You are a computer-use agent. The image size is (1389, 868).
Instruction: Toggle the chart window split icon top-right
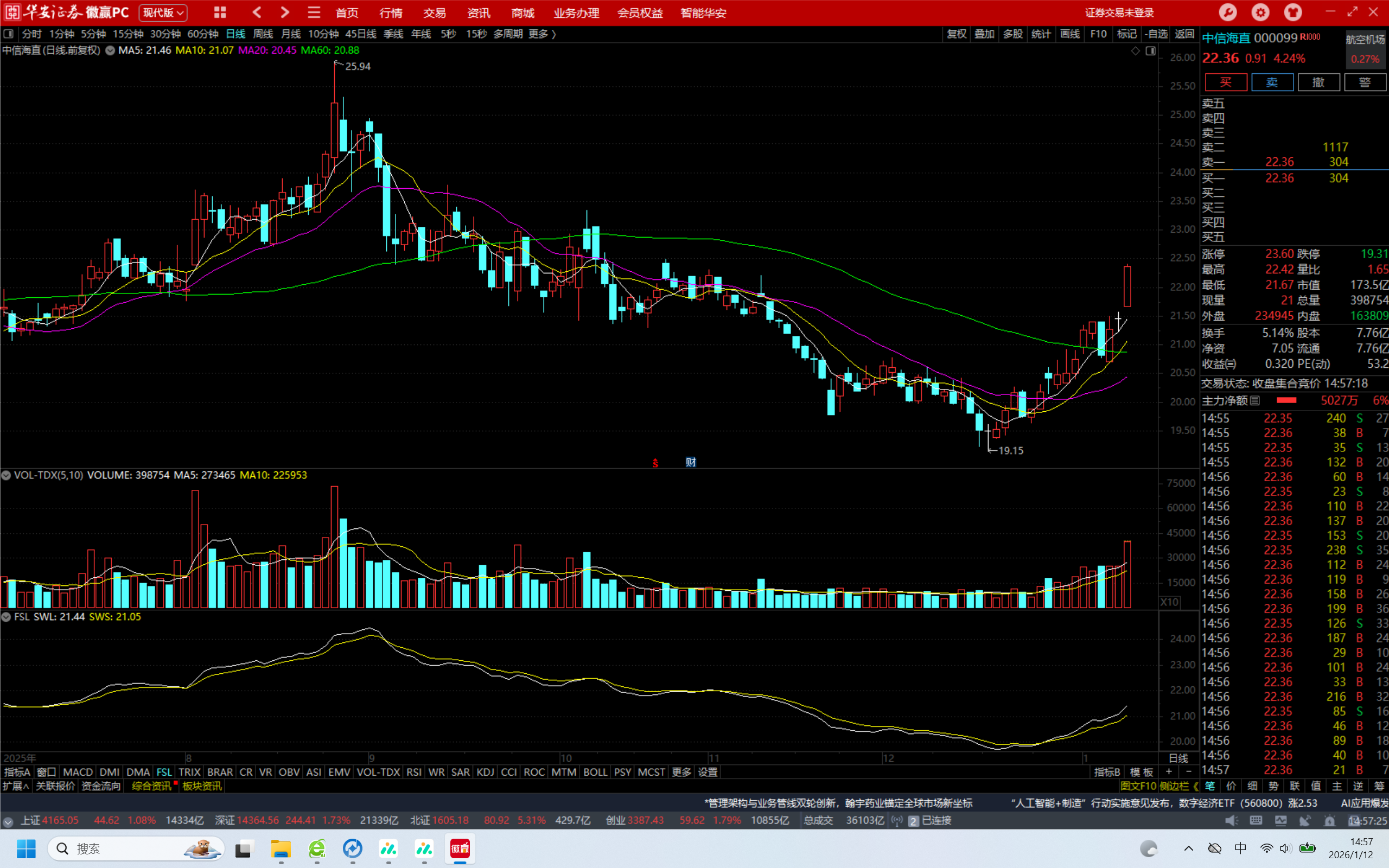[x=1150, y=51]
